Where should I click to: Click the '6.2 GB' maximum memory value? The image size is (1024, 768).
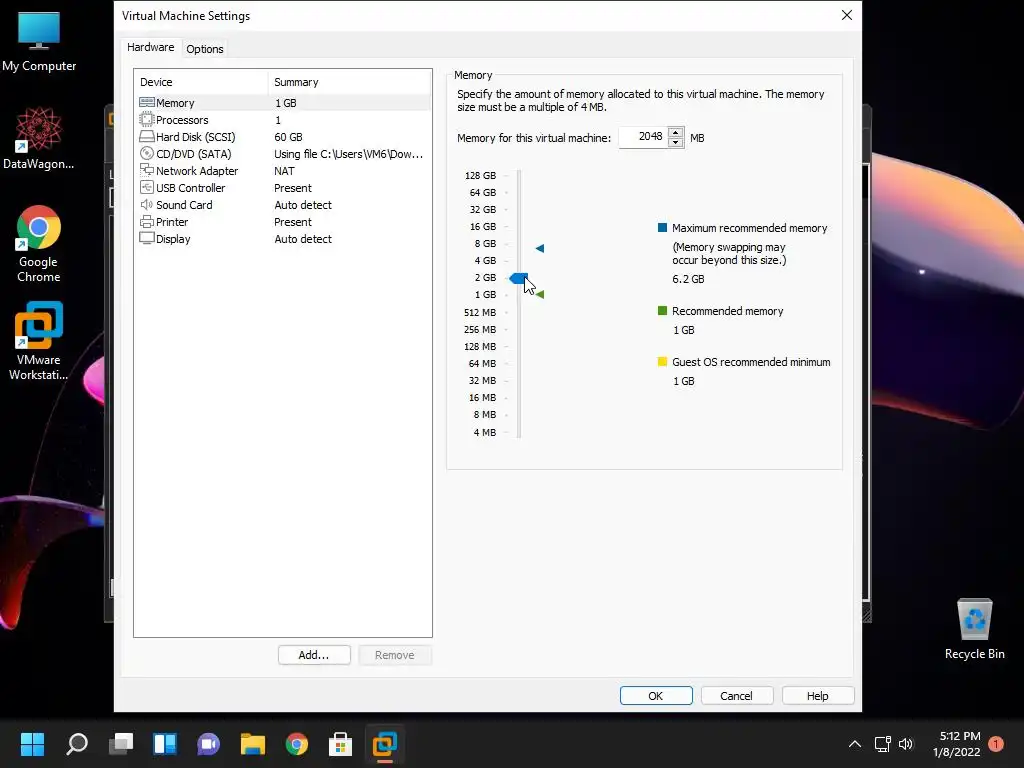(688, 279)
